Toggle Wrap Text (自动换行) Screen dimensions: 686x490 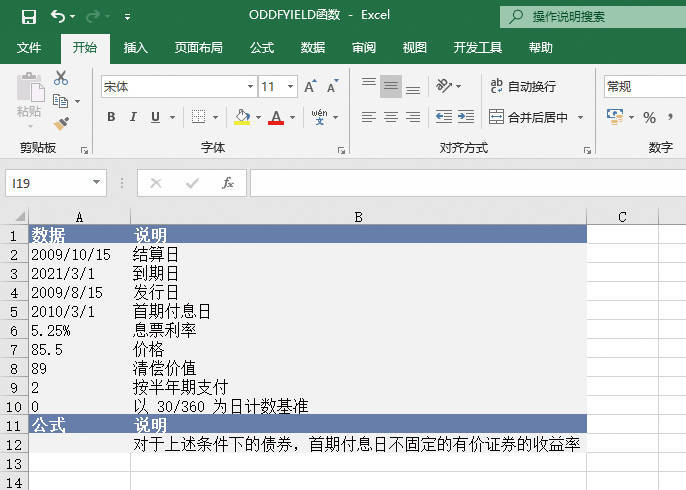click(522, 87)
